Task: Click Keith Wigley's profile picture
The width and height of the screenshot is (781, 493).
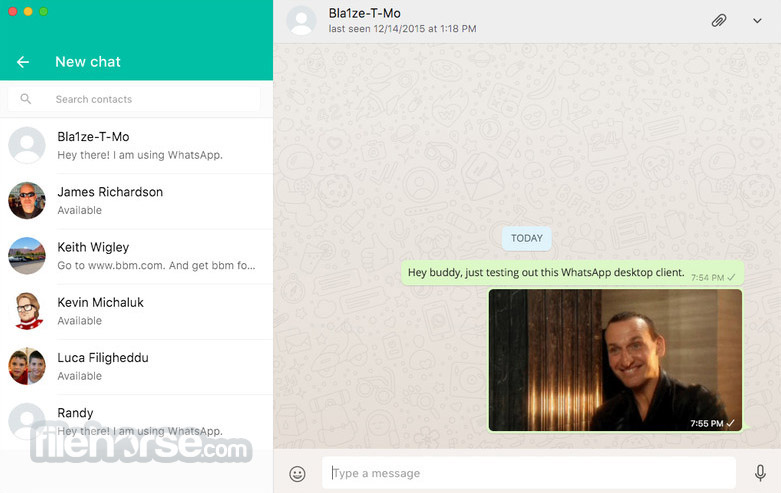Action: point(27,256)
